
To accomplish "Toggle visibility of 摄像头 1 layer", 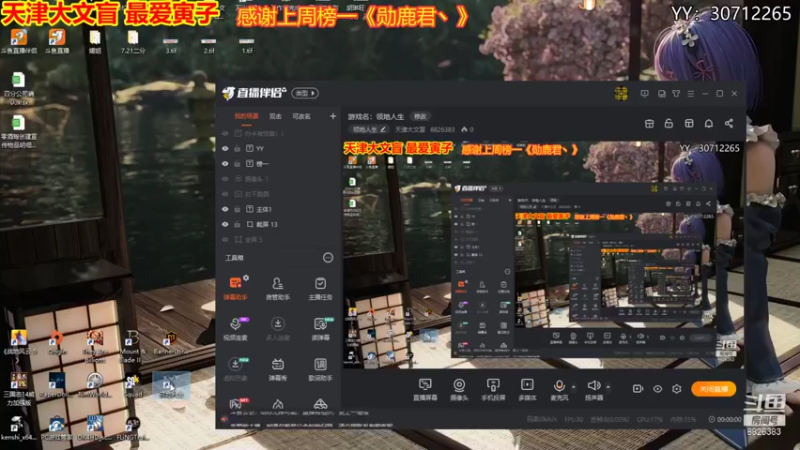I will (225, 179).
